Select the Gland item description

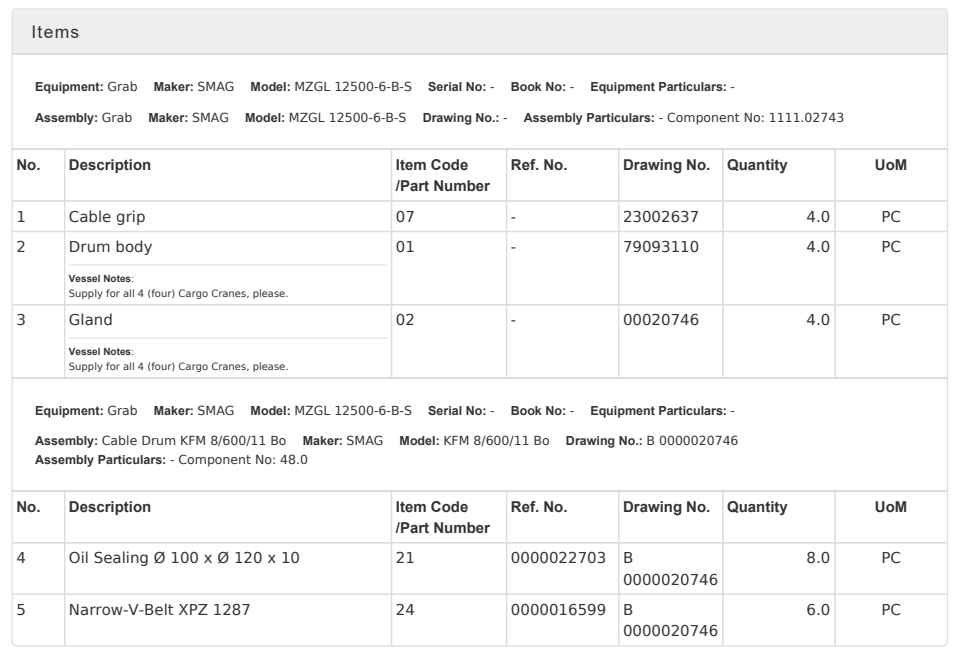tap(91, 320)
